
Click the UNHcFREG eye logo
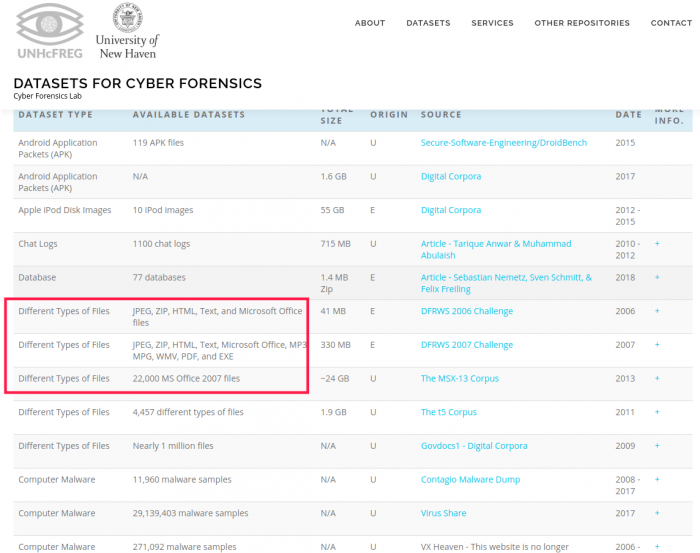click(50, 30)
